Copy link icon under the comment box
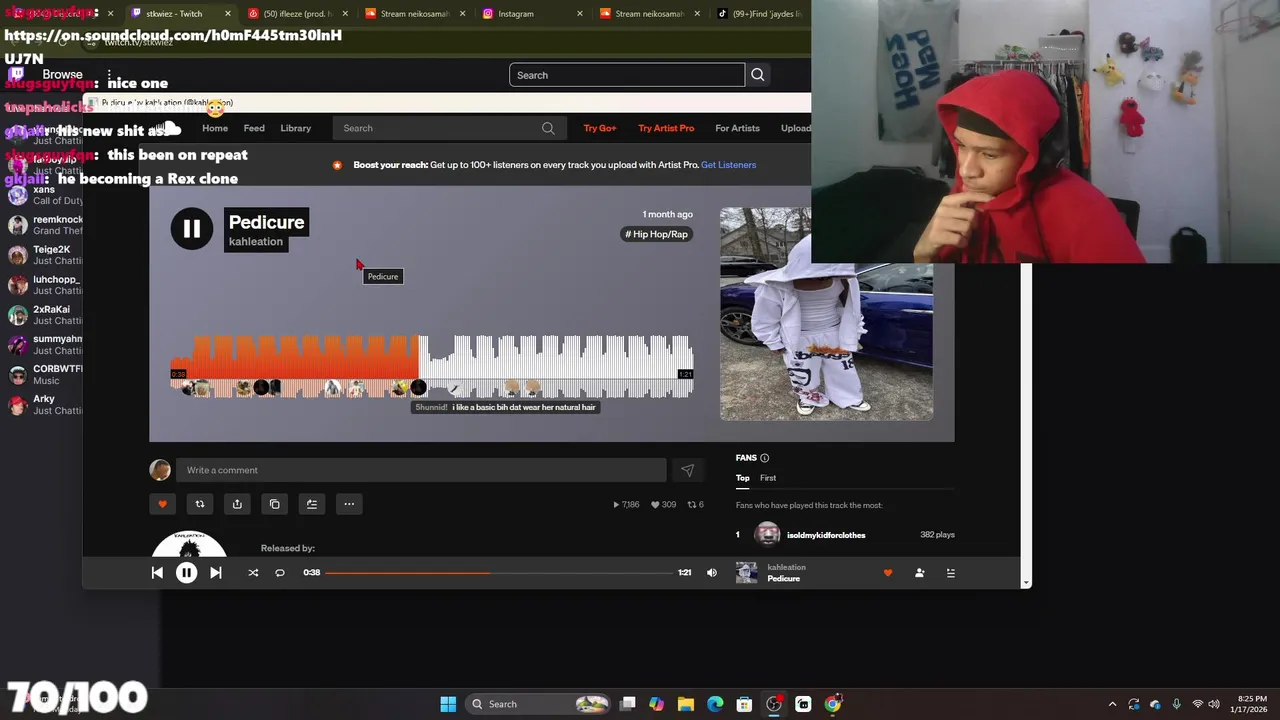Viewport: 1280px width, 720px height. click(274, 504)
